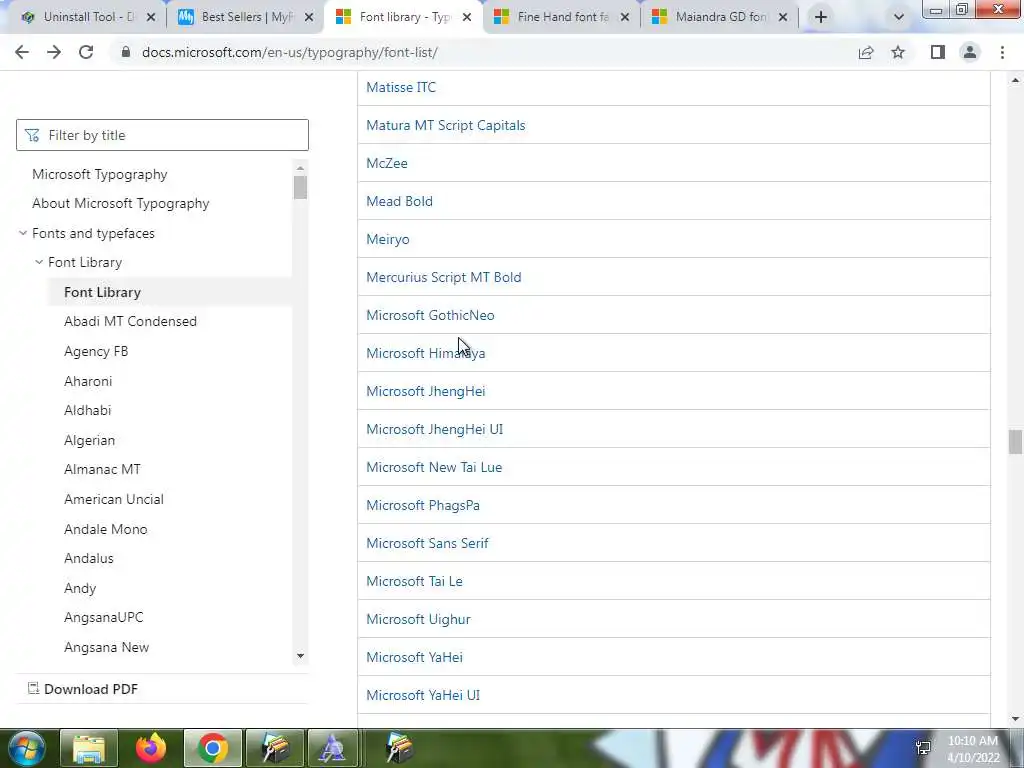Image resolution: width=1024 pixels, height=768 pixels.
Task: Close the Fine Hand font tab
Action: (x=625, y=17)
